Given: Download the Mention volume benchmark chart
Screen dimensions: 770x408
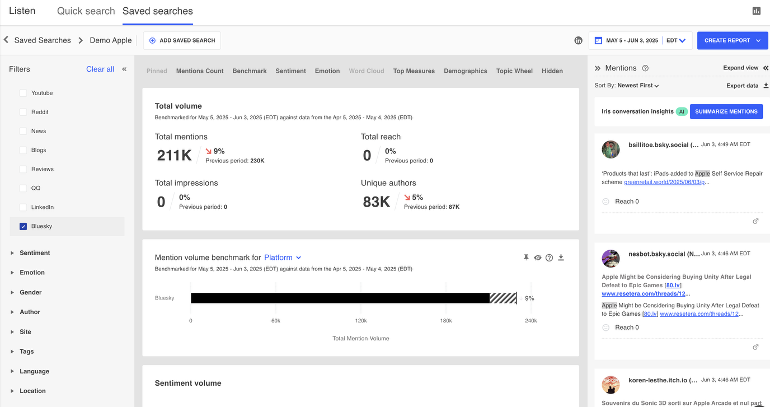Looking at the screenshot, I should pos(561,257).
